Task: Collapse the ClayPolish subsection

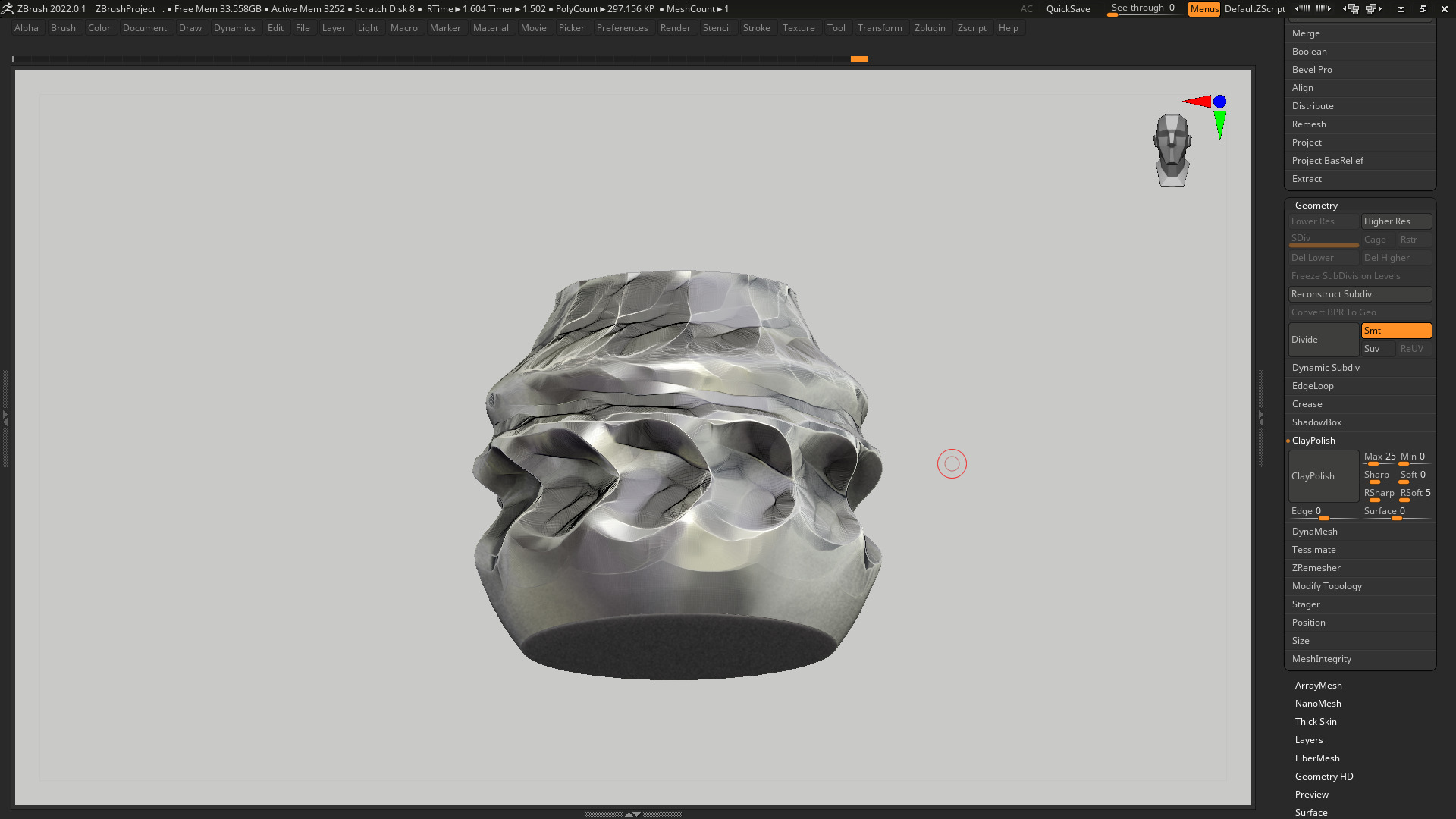Action: coord(1313,441)
